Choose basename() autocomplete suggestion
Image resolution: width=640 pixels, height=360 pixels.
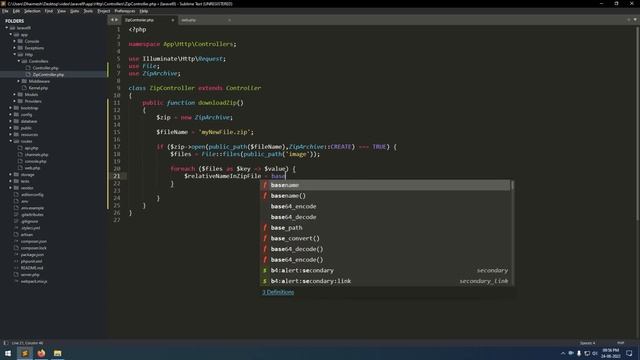click(385, 196)
